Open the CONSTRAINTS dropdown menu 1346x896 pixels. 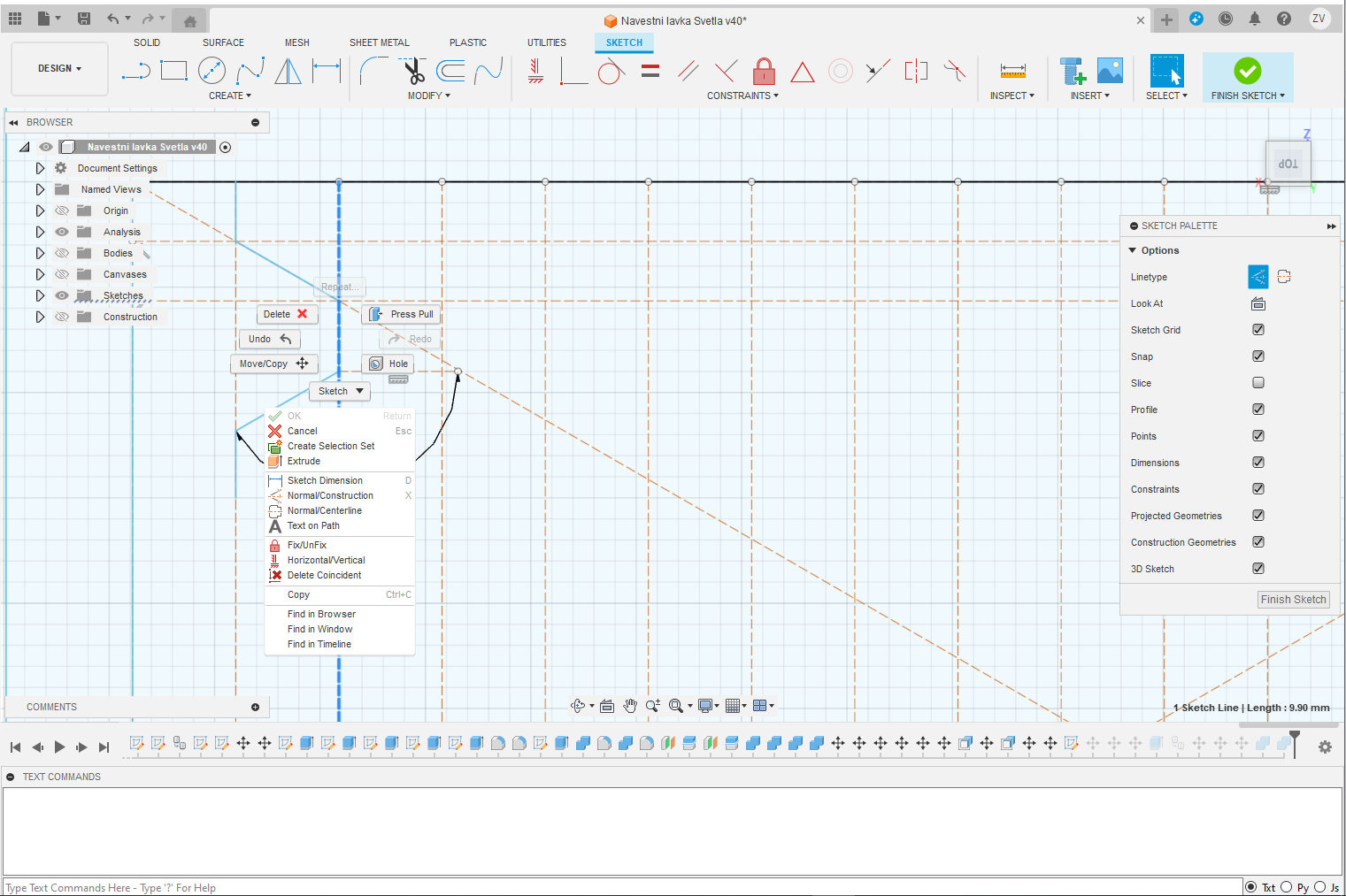(x=742, y=96)
